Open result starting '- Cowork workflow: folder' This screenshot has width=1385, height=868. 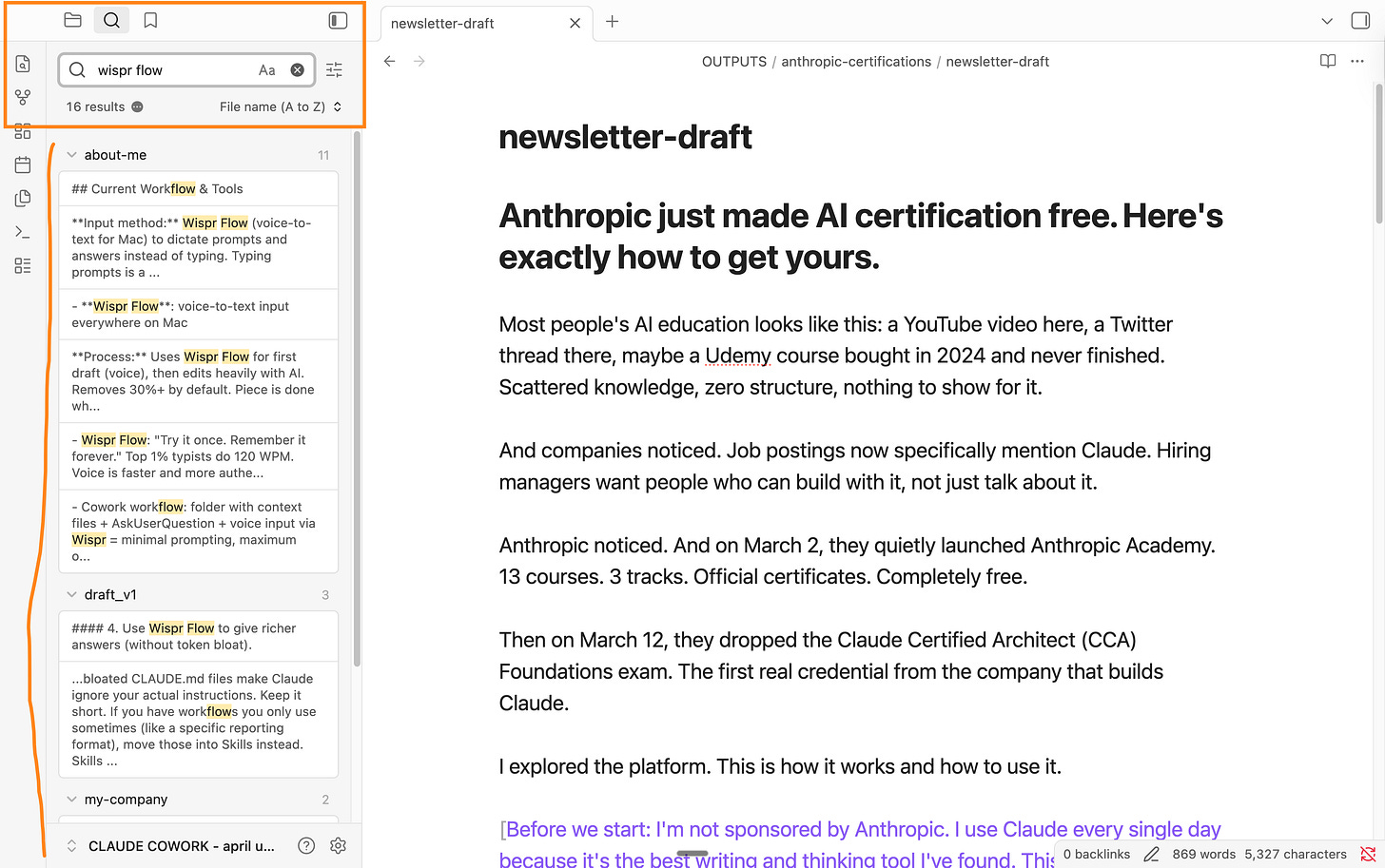[199, 531]
